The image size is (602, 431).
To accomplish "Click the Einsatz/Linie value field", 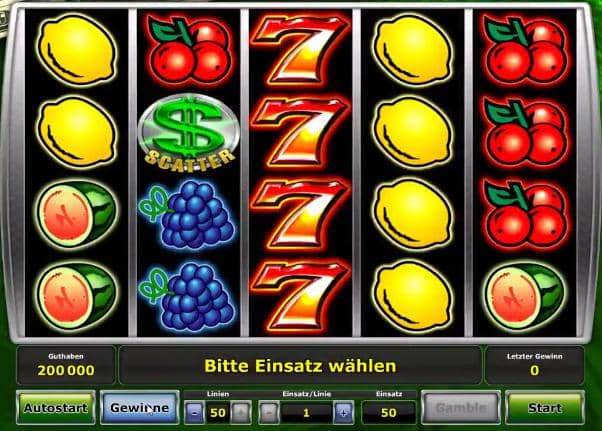I will [x=306, y=413].
